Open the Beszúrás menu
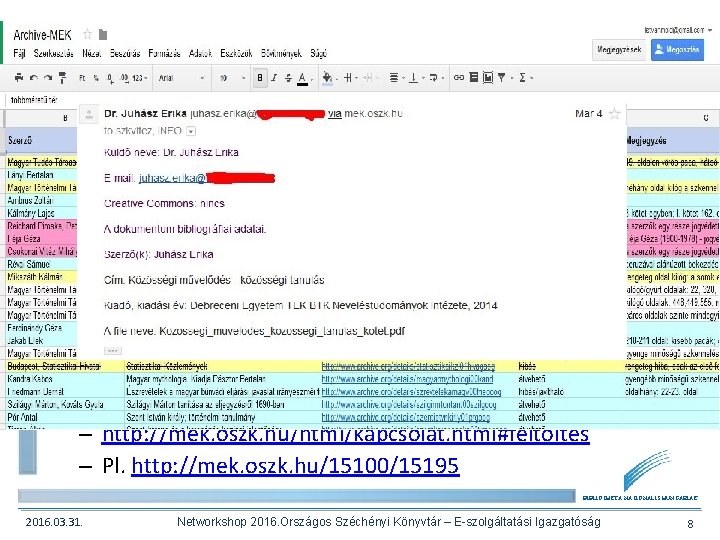 point(124,53)
